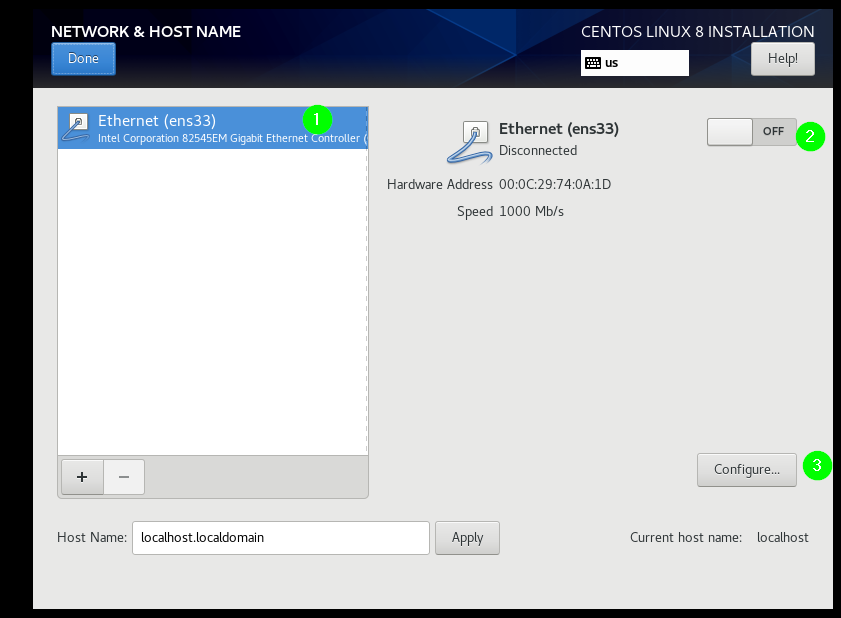The image size is (841, 618).
Task: Toggle the Ethernet connection switch ON
Action: tap(751, 132)
